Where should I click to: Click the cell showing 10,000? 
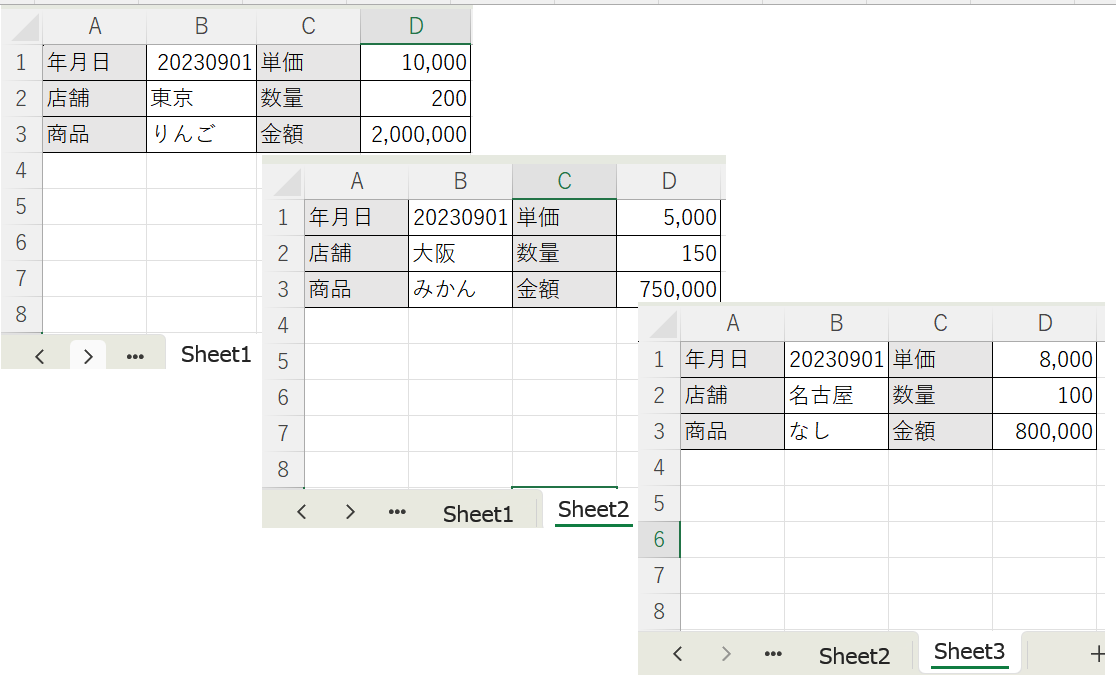(x=416, y=63)
